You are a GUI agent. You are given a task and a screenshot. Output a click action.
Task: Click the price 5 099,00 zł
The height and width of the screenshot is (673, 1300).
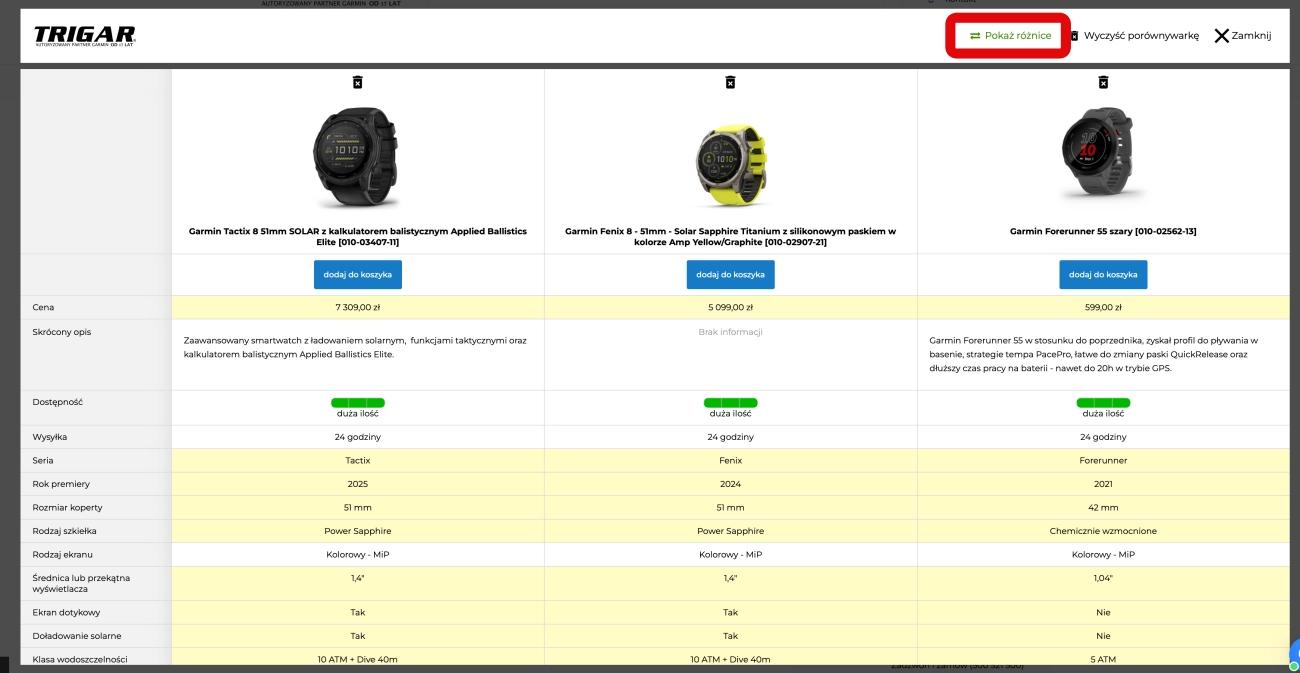point(730,308)
